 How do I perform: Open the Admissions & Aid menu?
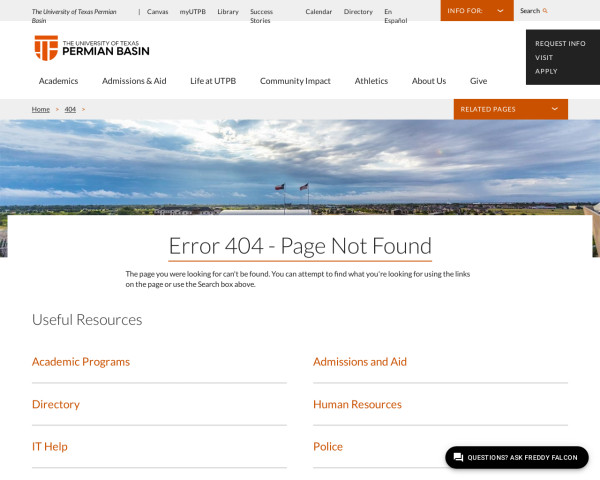click(x=134, y=81)
